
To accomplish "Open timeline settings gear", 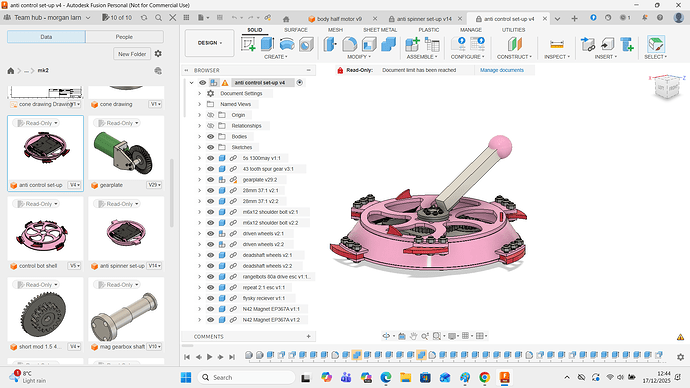I will coord(680,357).
